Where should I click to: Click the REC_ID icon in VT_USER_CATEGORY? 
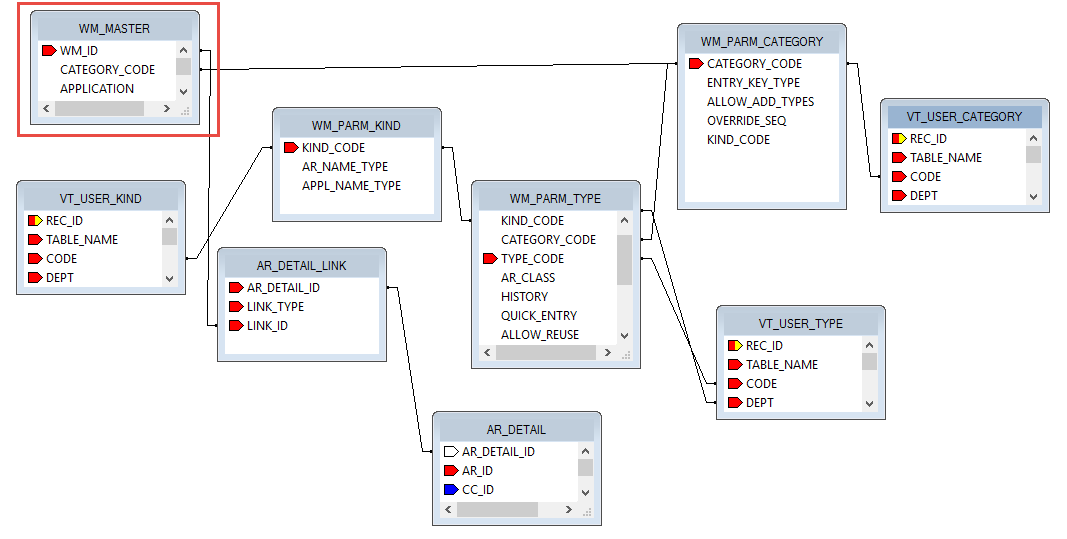pyautogui.click(x=898, y=139)
